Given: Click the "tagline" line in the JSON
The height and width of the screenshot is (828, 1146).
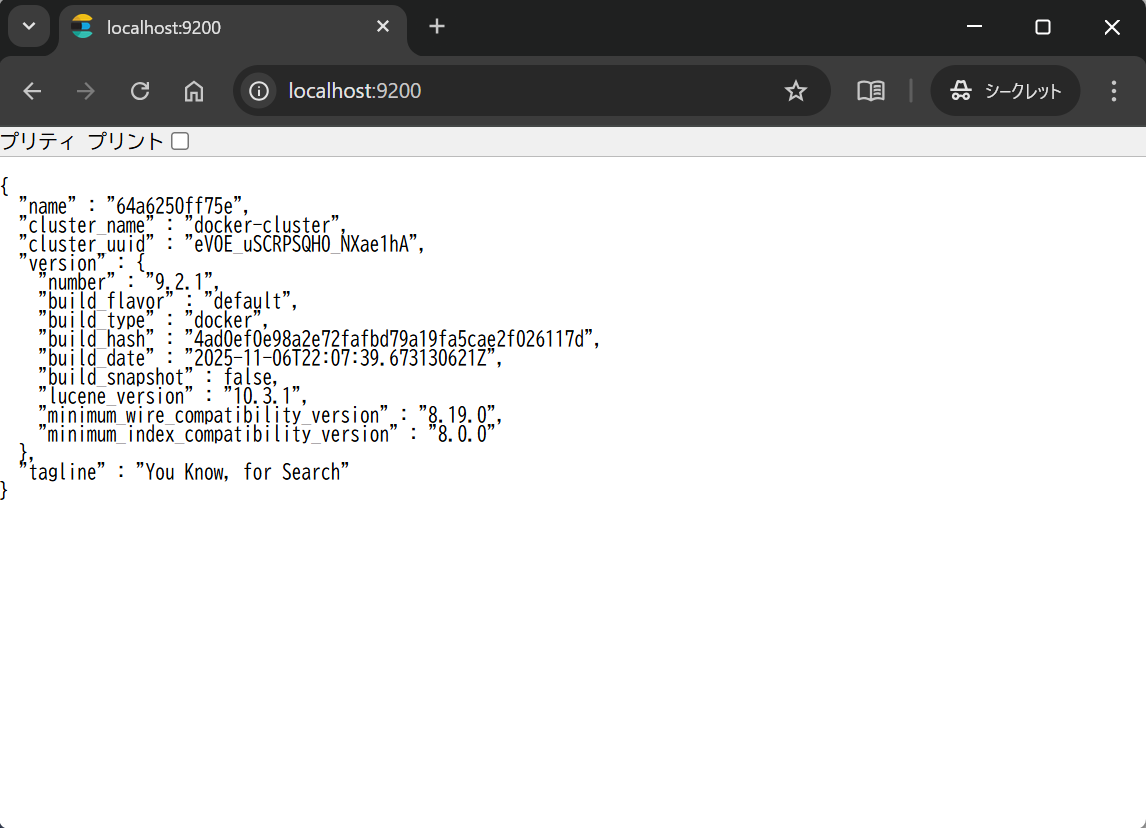Looking at the screenshot, I should pos(184,472).
